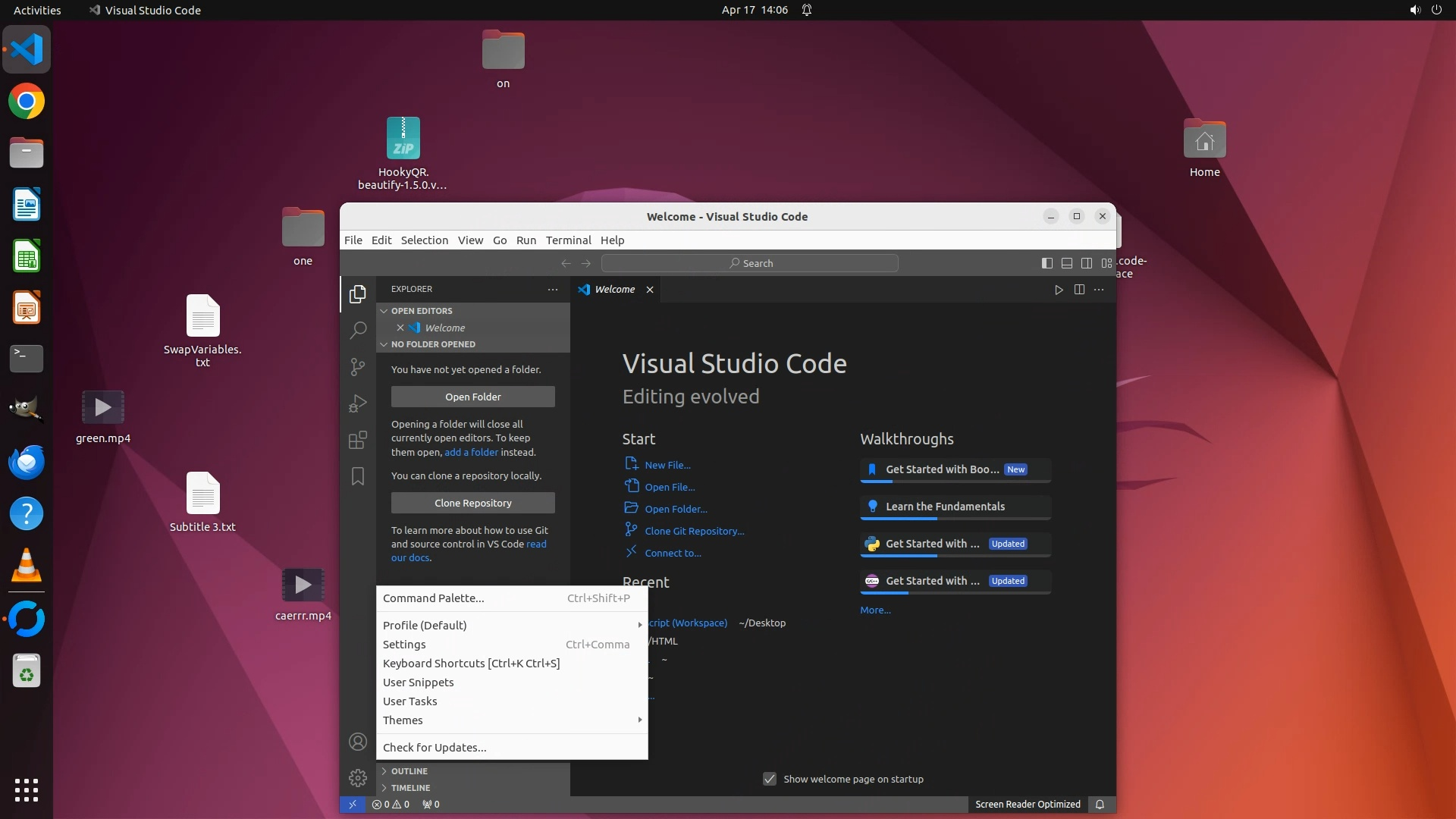
Task: Open the Run and Debug view
Action: coord(358,403)
